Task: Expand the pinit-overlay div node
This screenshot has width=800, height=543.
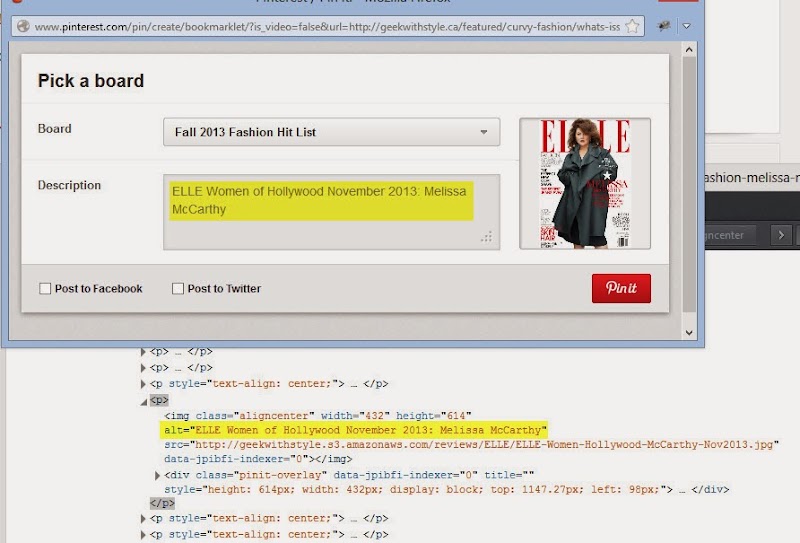Action: click(x=157, y=476)
